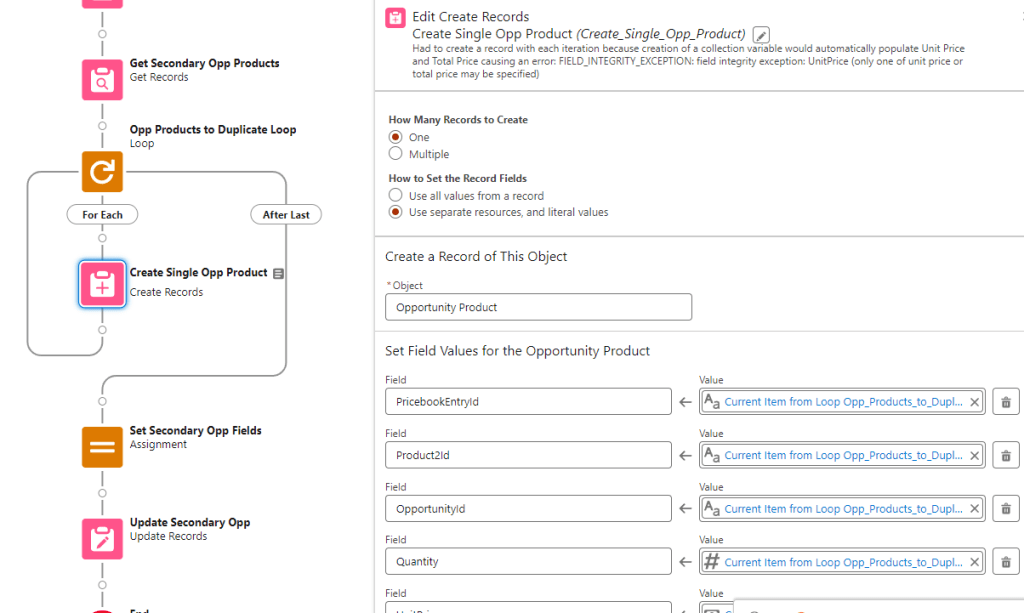Open the Set Secondary Opp Fields assignment icon
Screen dimensions: 1024x613
(x=102, y=447)
